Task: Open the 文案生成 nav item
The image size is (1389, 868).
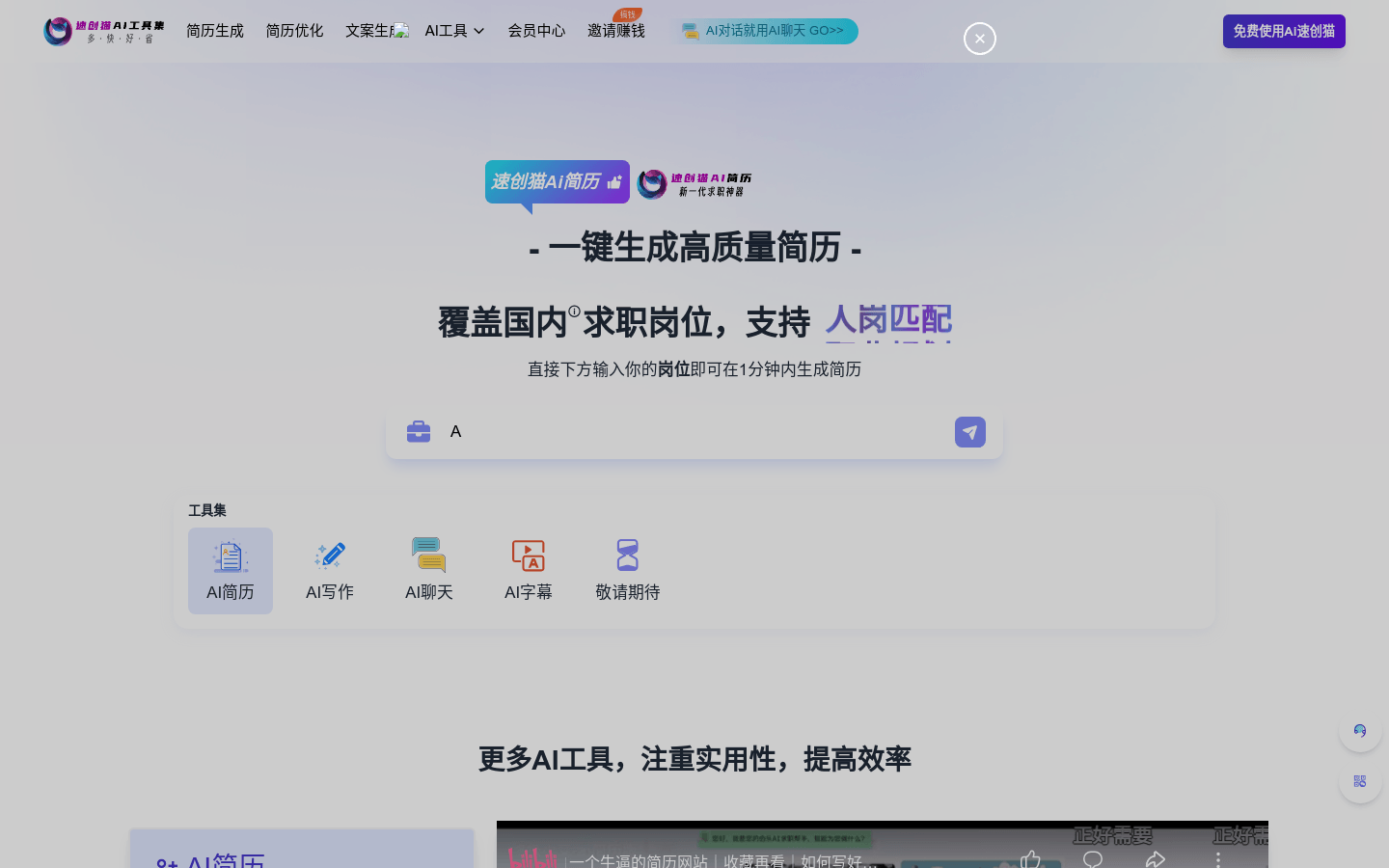Action: [x=374, y=31]
